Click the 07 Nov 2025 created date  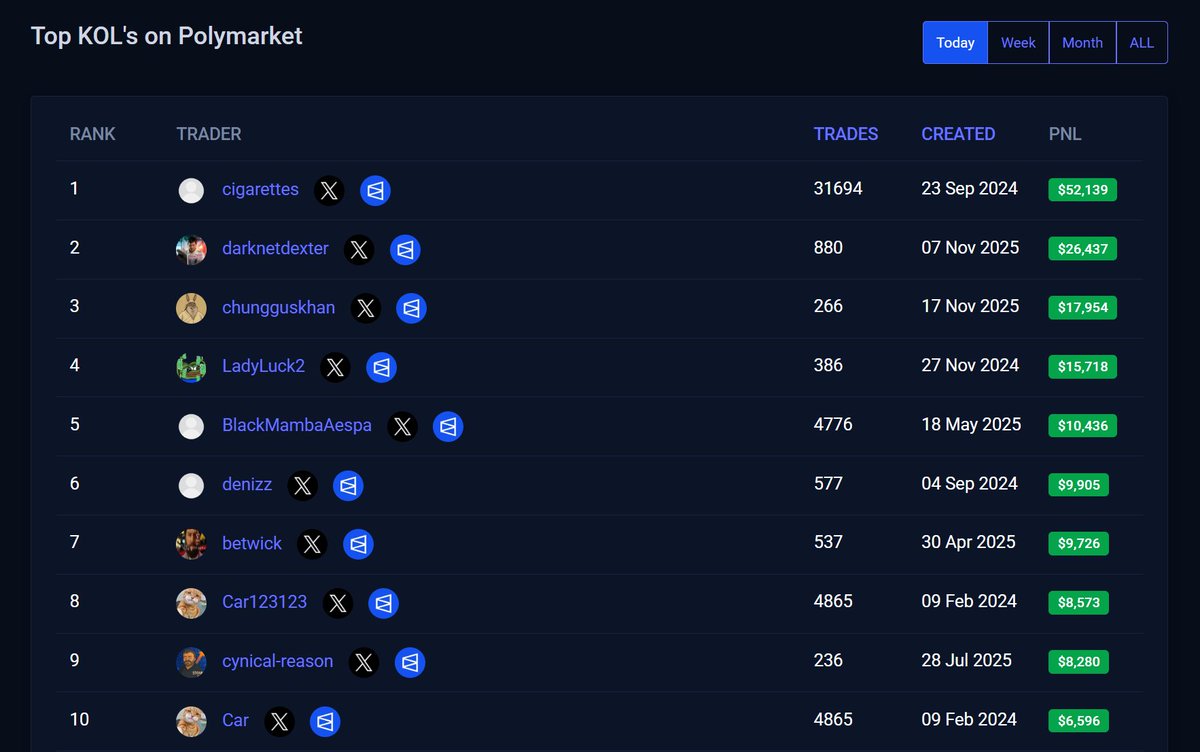tap(970, 247)
